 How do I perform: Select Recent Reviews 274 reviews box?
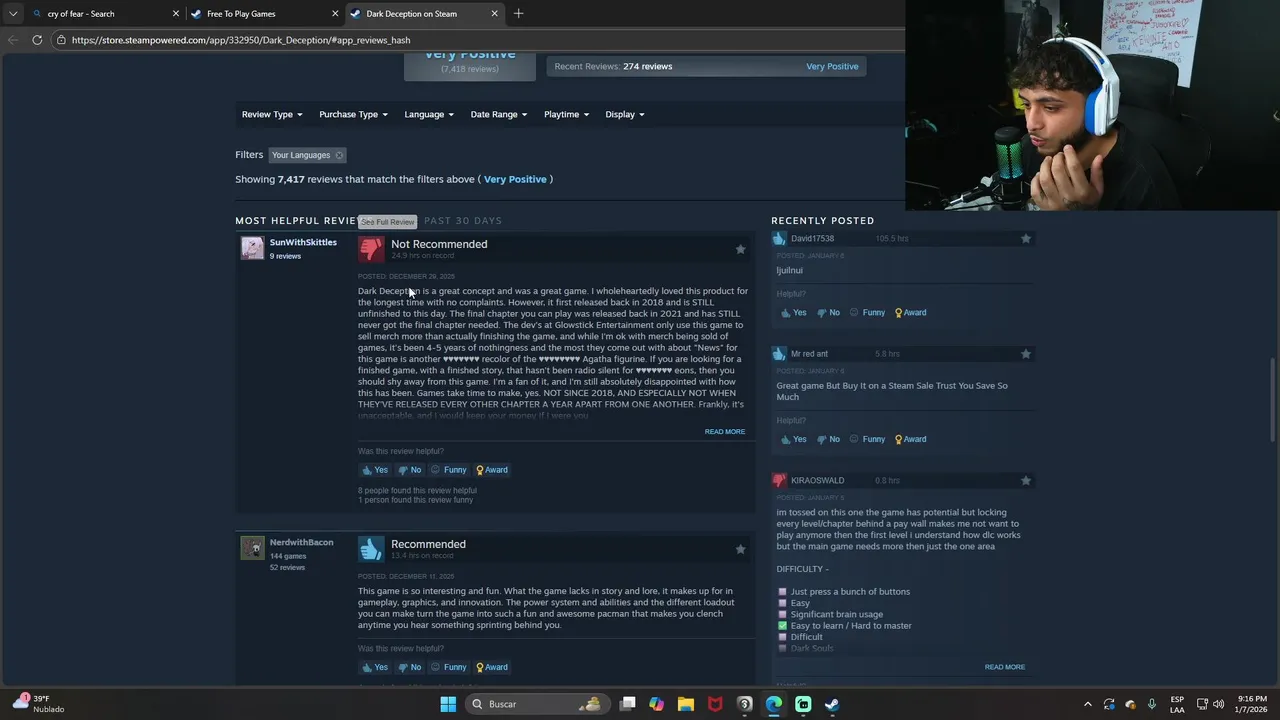tap(705, 66)
